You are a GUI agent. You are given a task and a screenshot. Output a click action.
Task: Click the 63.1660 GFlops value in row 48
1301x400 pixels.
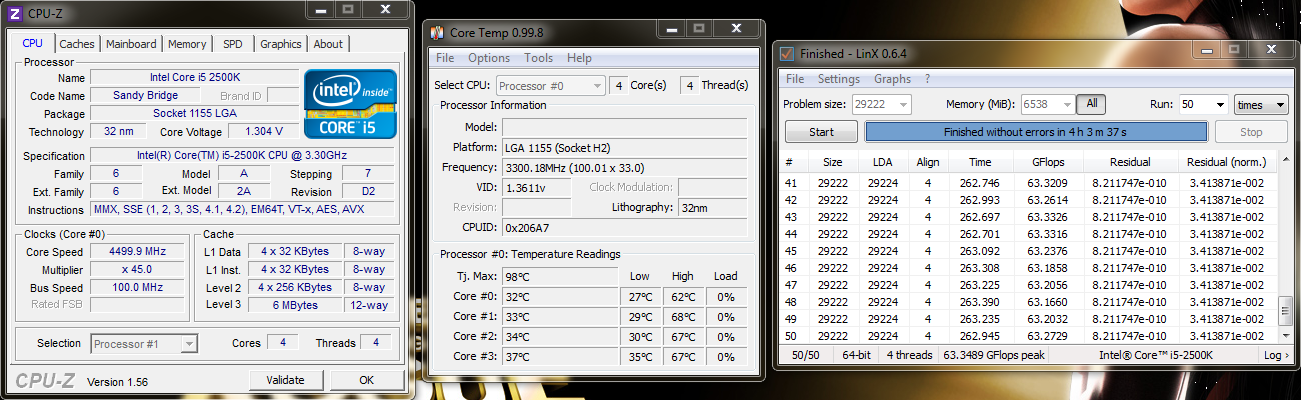point(1047,302)
